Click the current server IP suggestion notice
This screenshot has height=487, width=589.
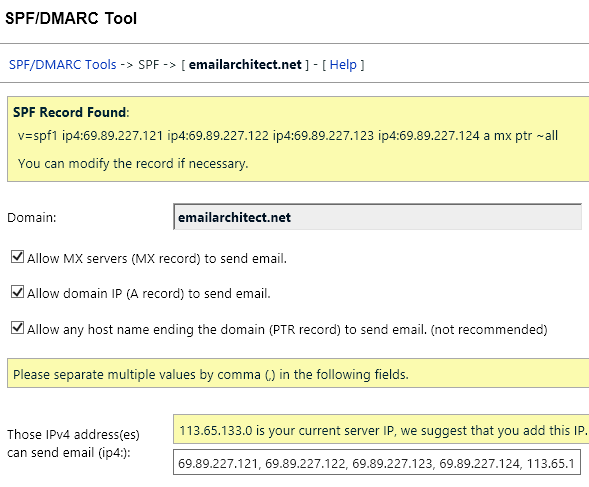[x=381, y=429]
